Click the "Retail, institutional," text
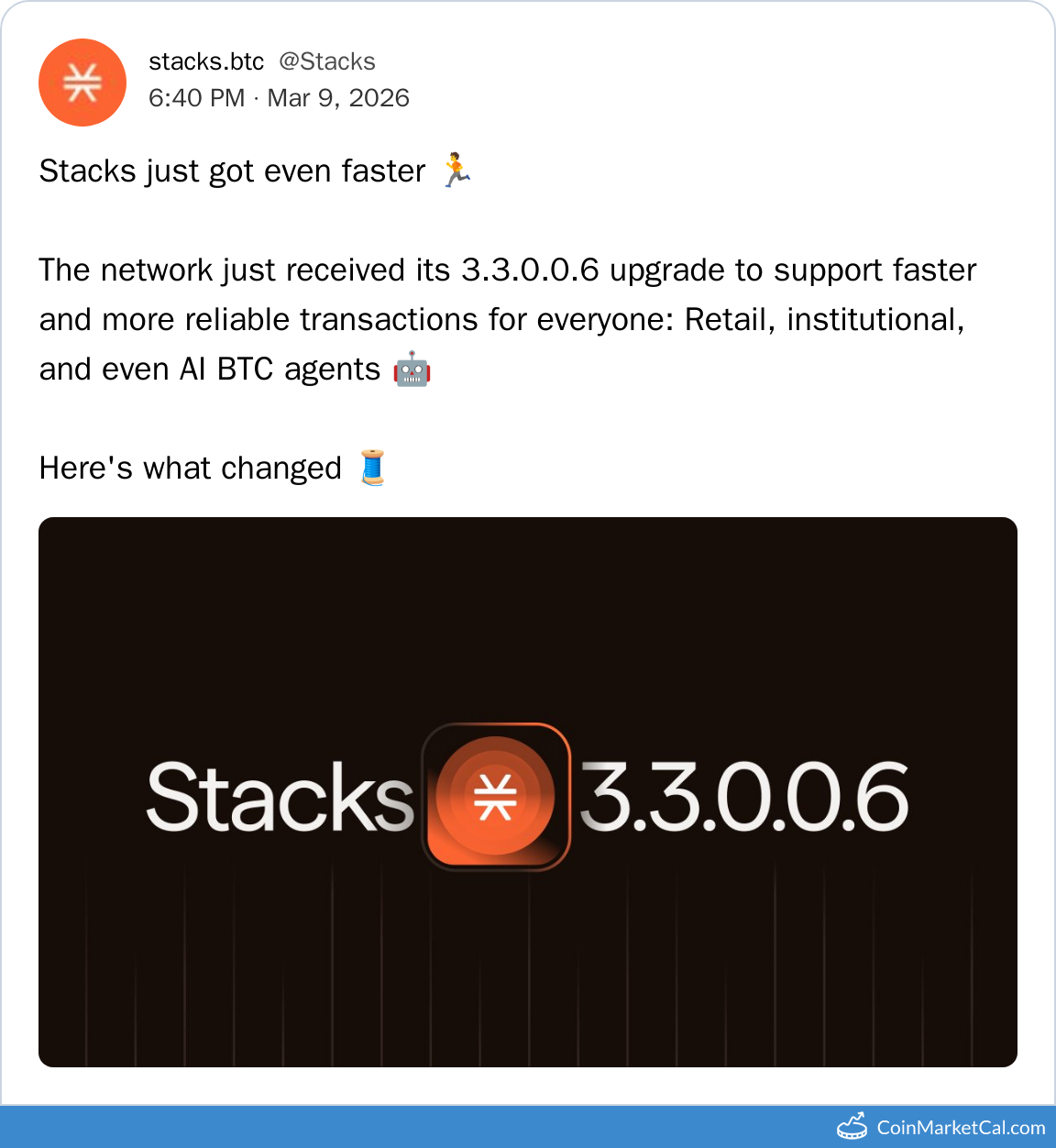This screenshot has width=1056, height=1148. [x=824, y=320]
